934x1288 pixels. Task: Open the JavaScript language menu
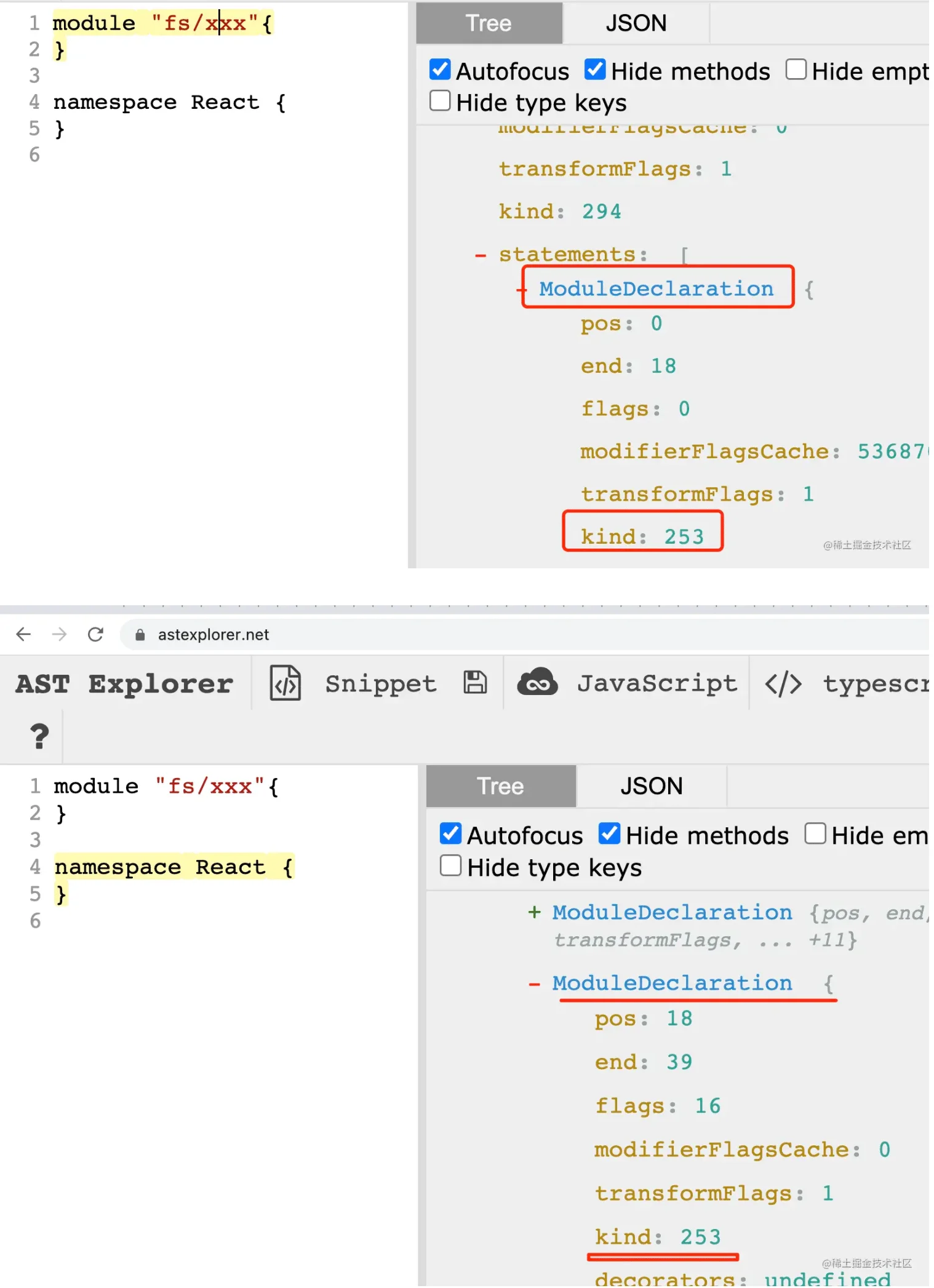(657, 683)
